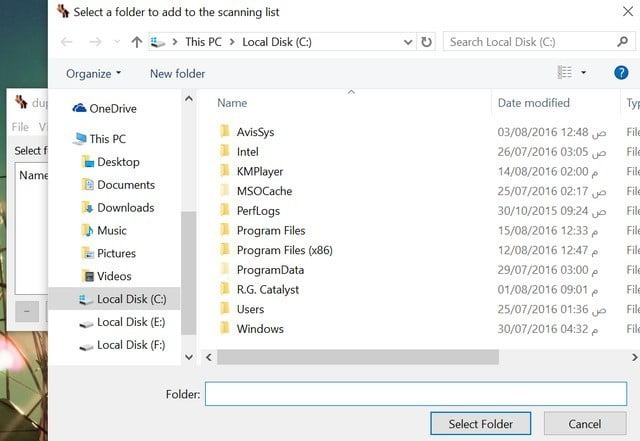Select the KMPlayer folder
640x441 pixels.
[259, 171]
